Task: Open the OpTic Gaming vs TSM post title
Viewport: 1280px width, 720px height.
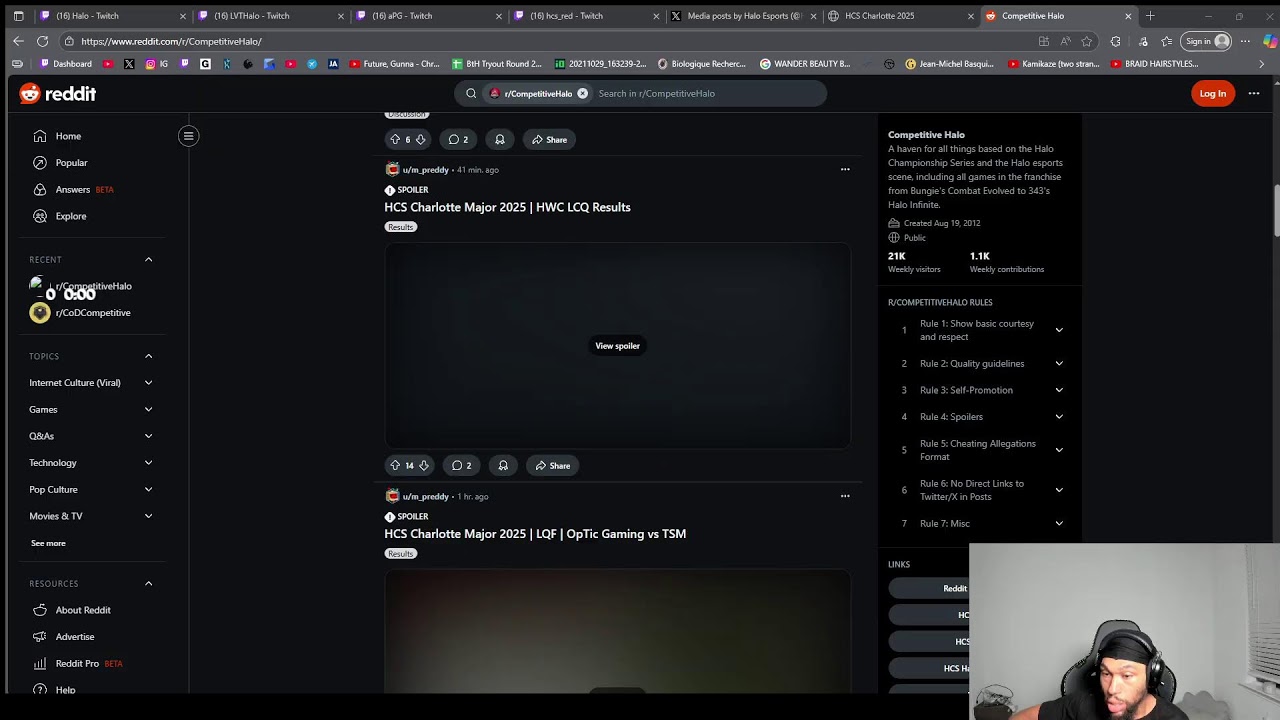Action: 535,534
